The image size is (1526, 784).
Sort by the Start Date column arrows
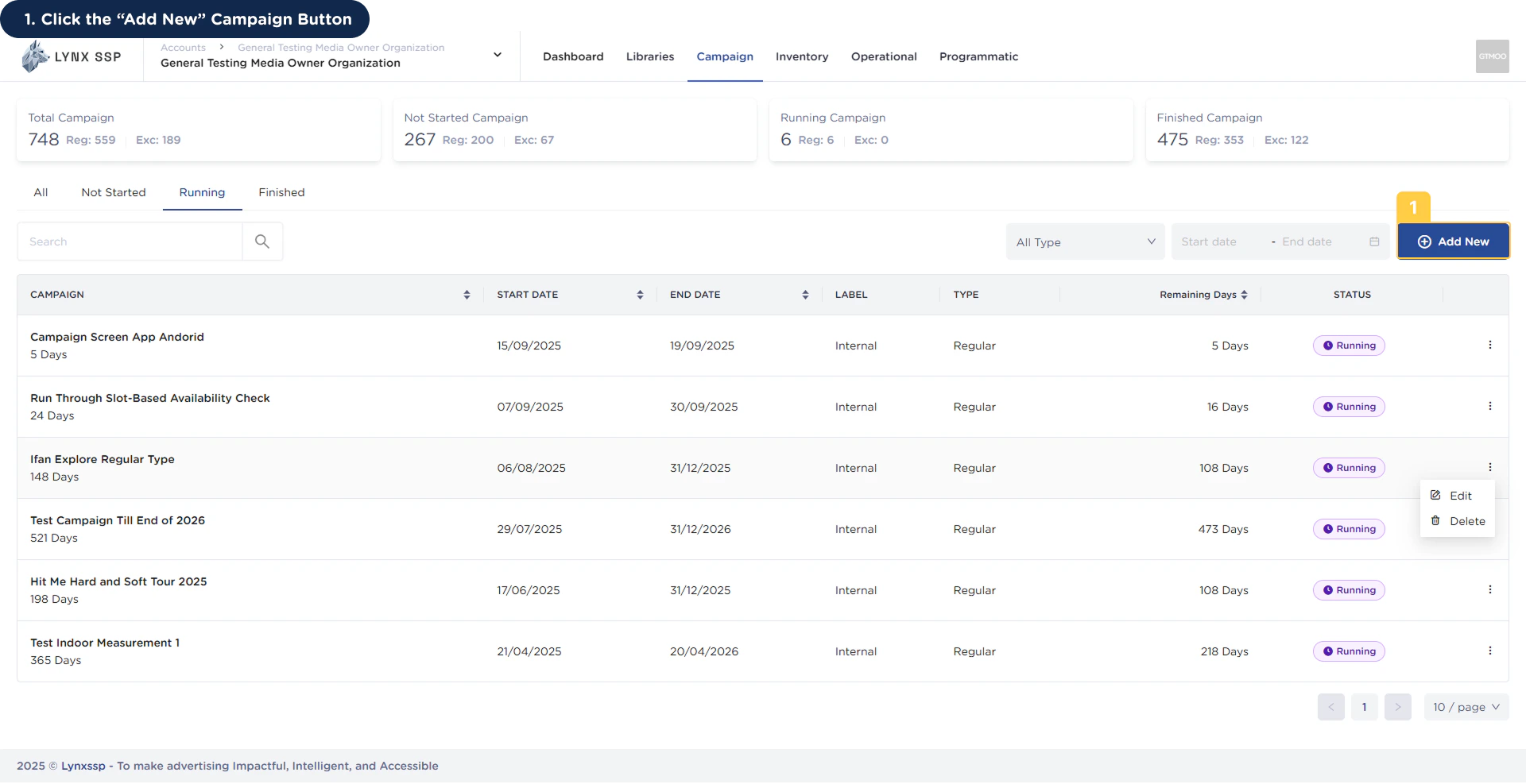tap(640, 295)
